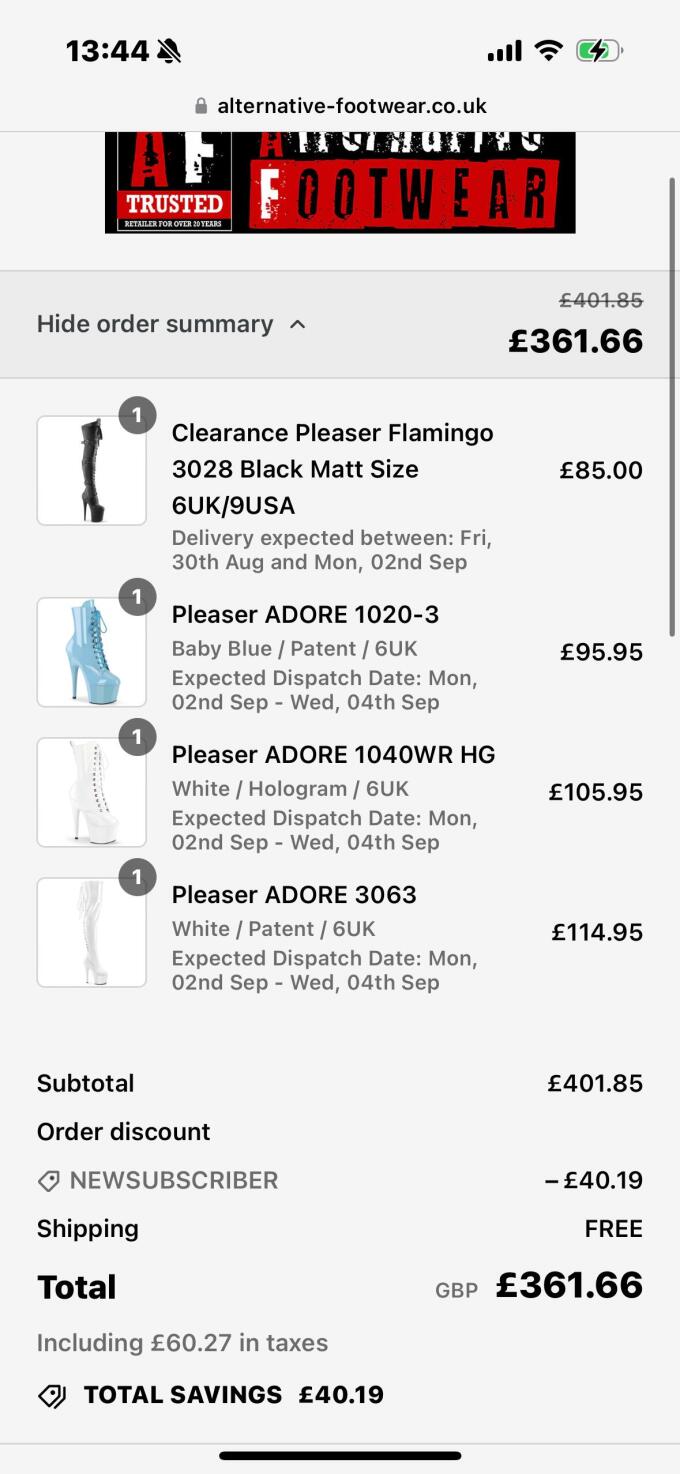Image resolution: width=680 pixels, height=1474 pixels.
Task: Open the white ADORE 3063 boot thumbnail
Action: (92, 932)
